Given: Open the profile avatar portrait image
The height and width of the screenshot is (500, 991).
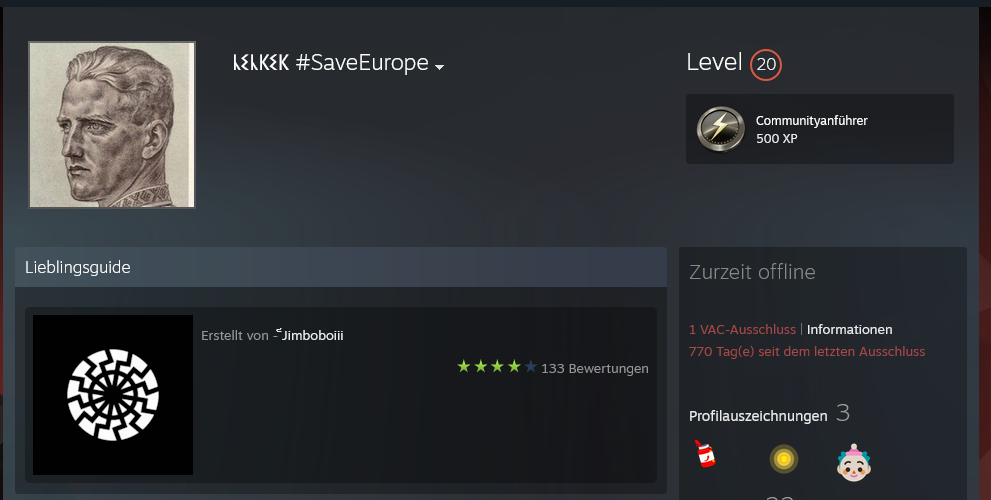Looking at the screenshot, I should pos(112,125).
